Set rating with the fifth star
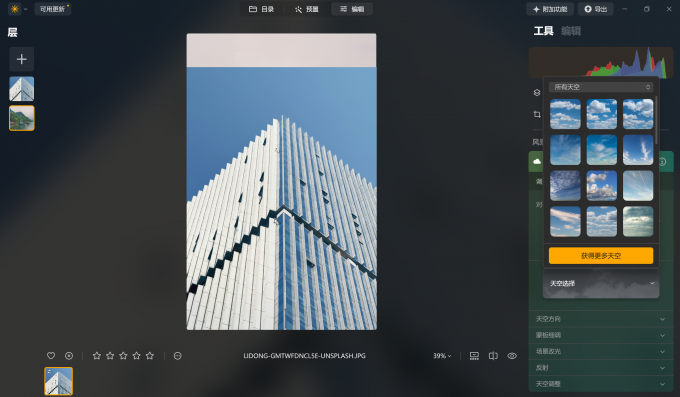The width and height of the screenshot is (680, 397). click(150, 356)
